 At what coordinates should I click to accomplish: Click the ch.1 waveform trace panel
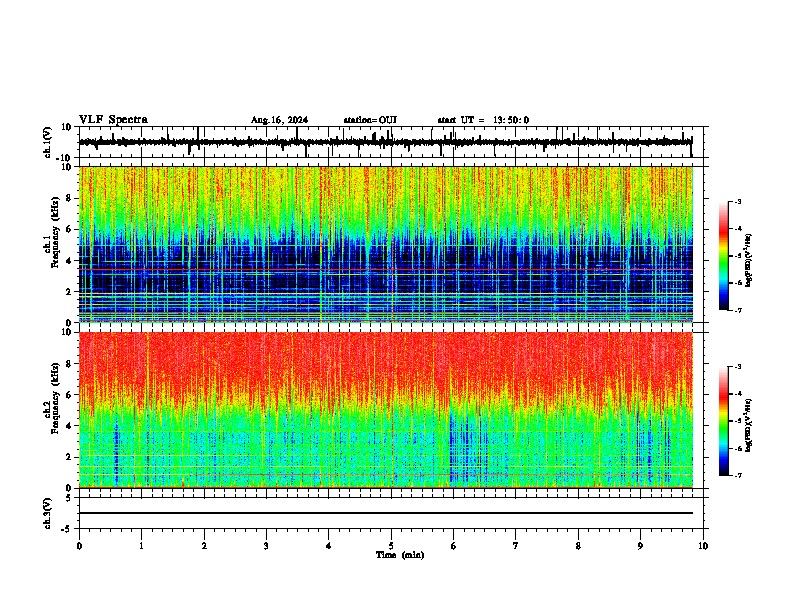[390, 142]
